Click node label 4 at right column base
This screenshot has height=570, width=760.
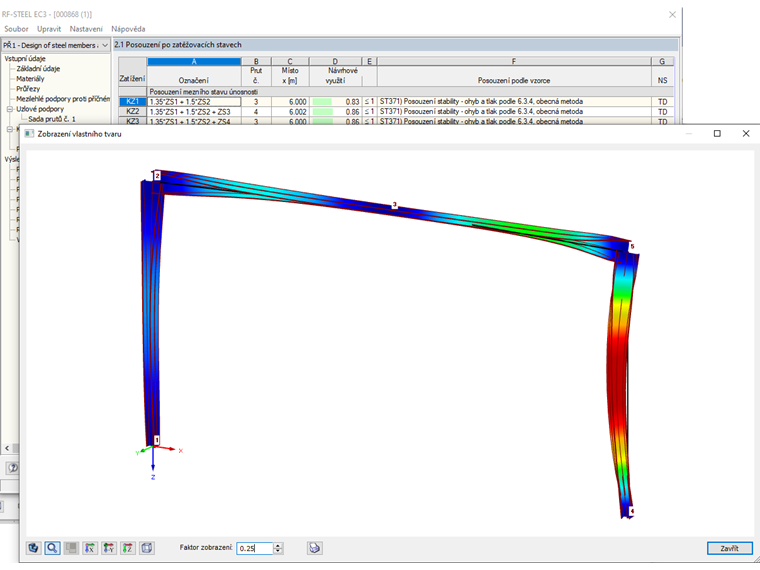click(x=632, y=511)
